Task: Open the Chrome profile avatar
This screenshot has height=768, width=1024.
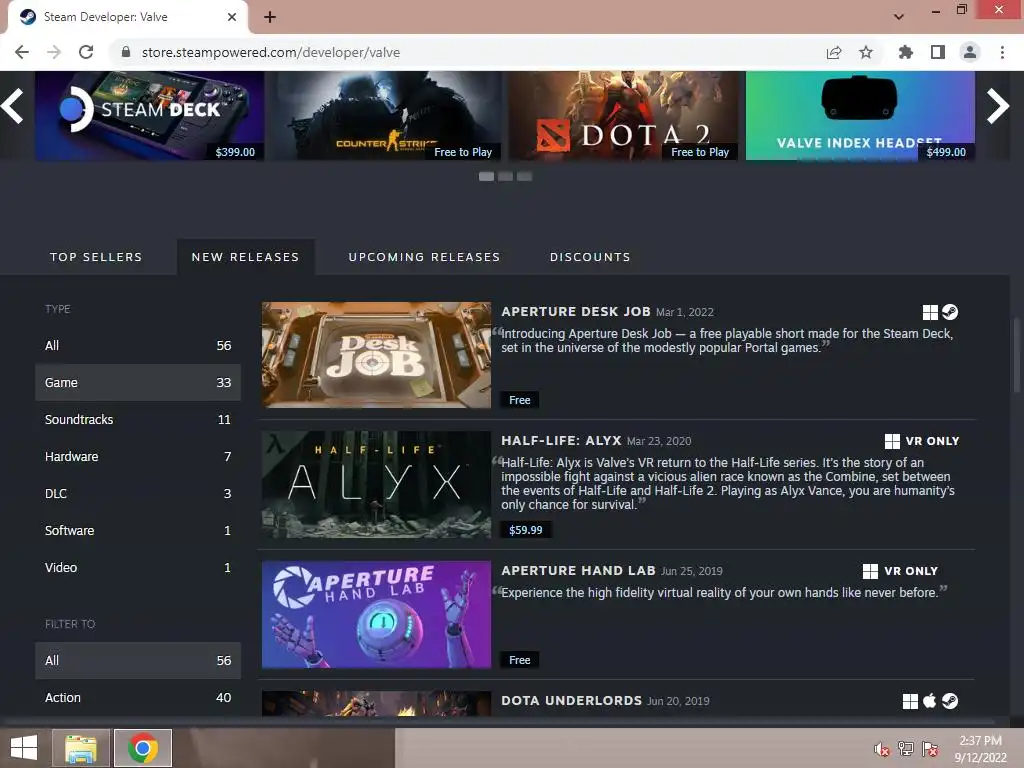Action: click(970, 52)
